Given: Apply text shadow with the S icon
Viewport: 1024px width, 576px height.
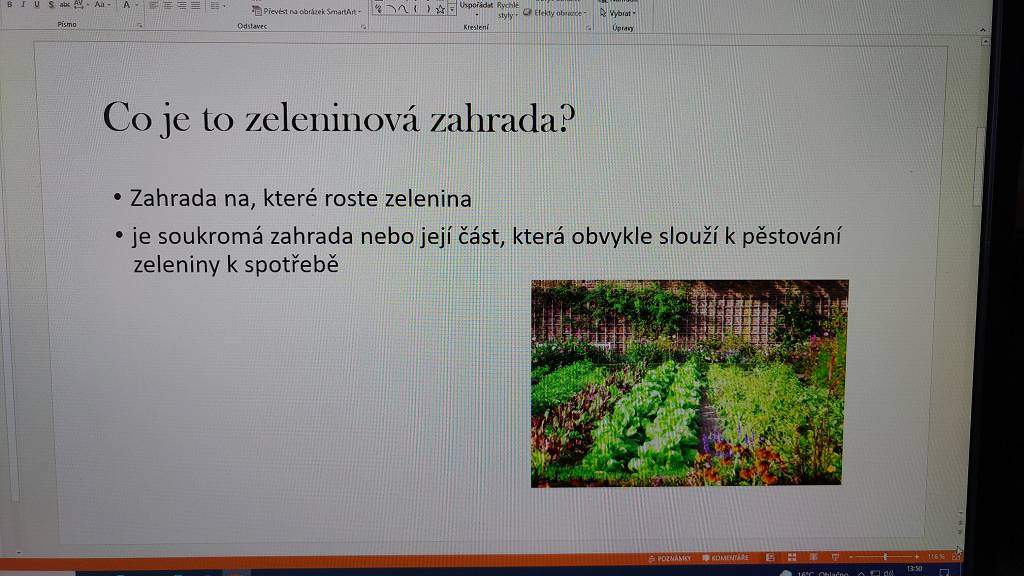Looking at the screenshot, I should point(51,5).
